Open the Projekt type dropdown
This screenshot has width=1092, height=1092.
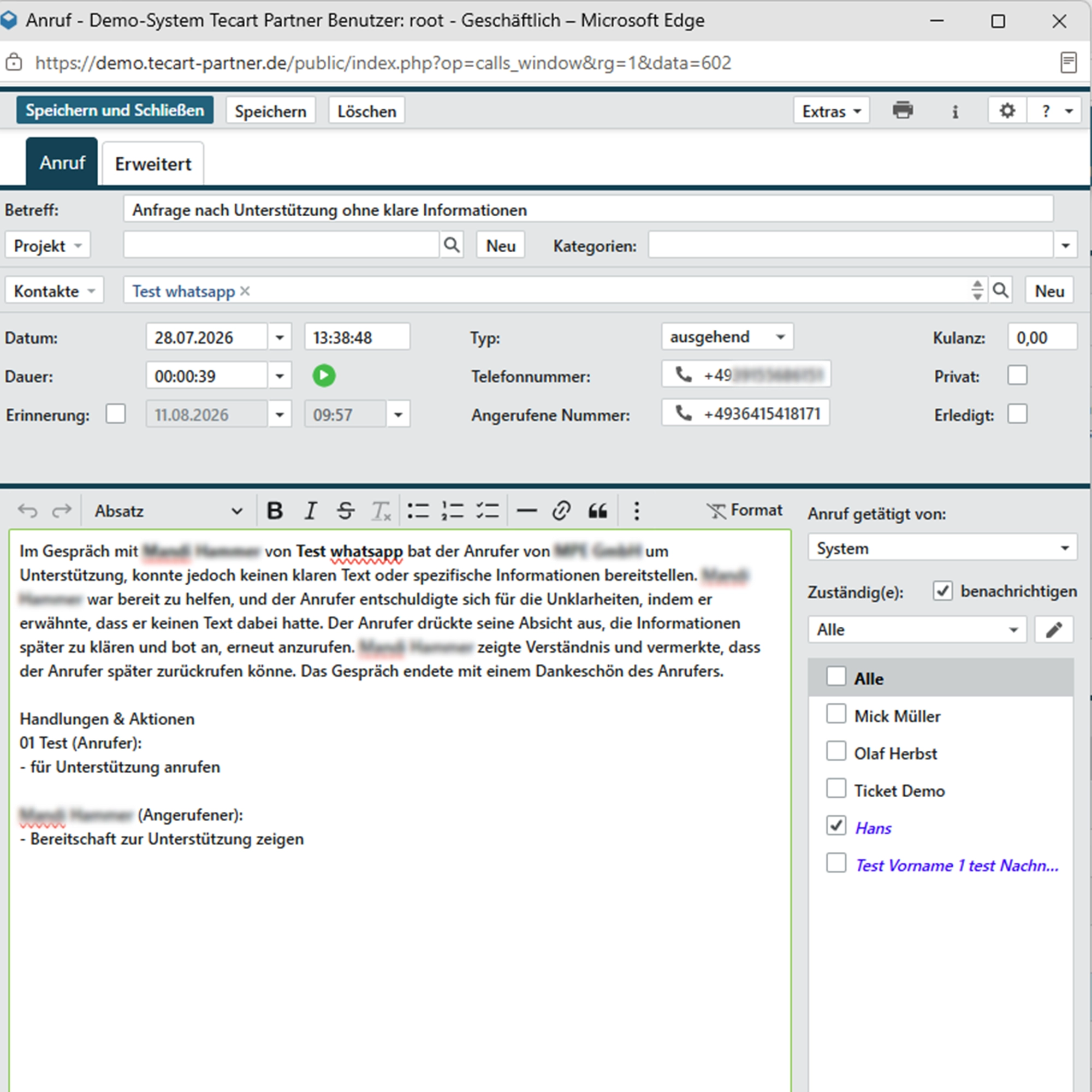click(48, 245)
